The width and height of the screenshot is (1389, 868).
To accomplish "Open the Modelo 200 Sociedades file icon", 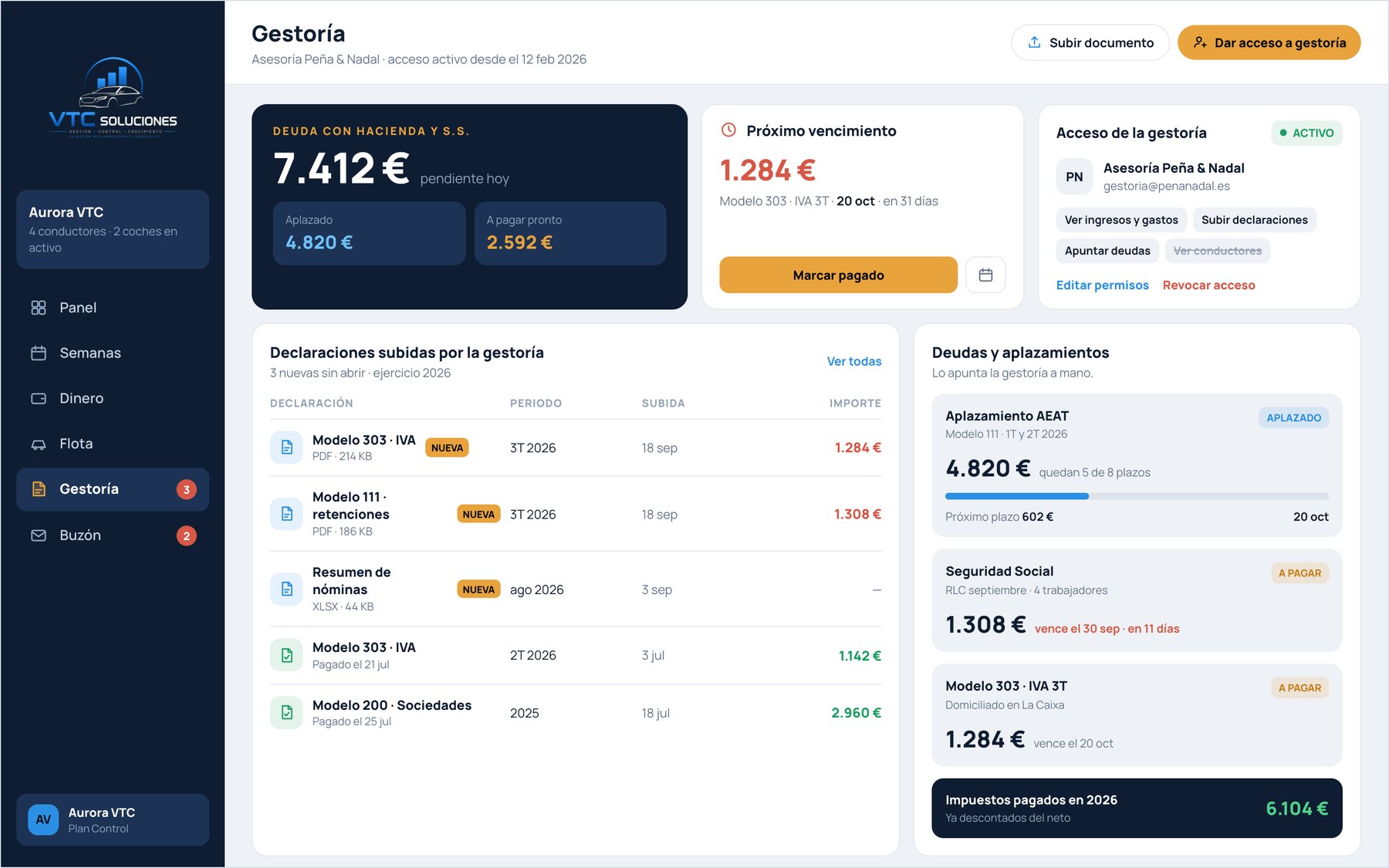I will (x=286, y=713).
